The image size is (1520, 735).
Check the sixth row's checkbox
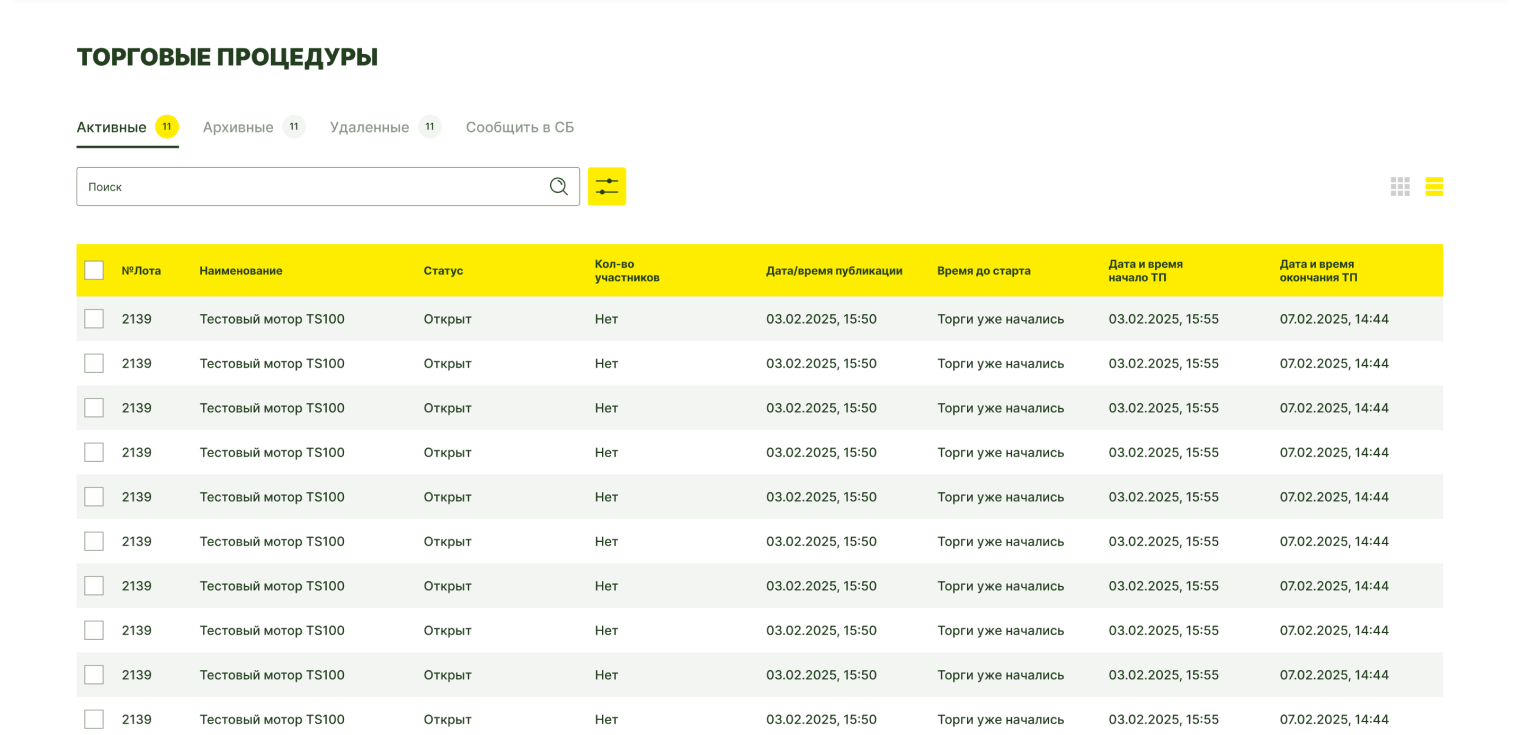(94, 541)
